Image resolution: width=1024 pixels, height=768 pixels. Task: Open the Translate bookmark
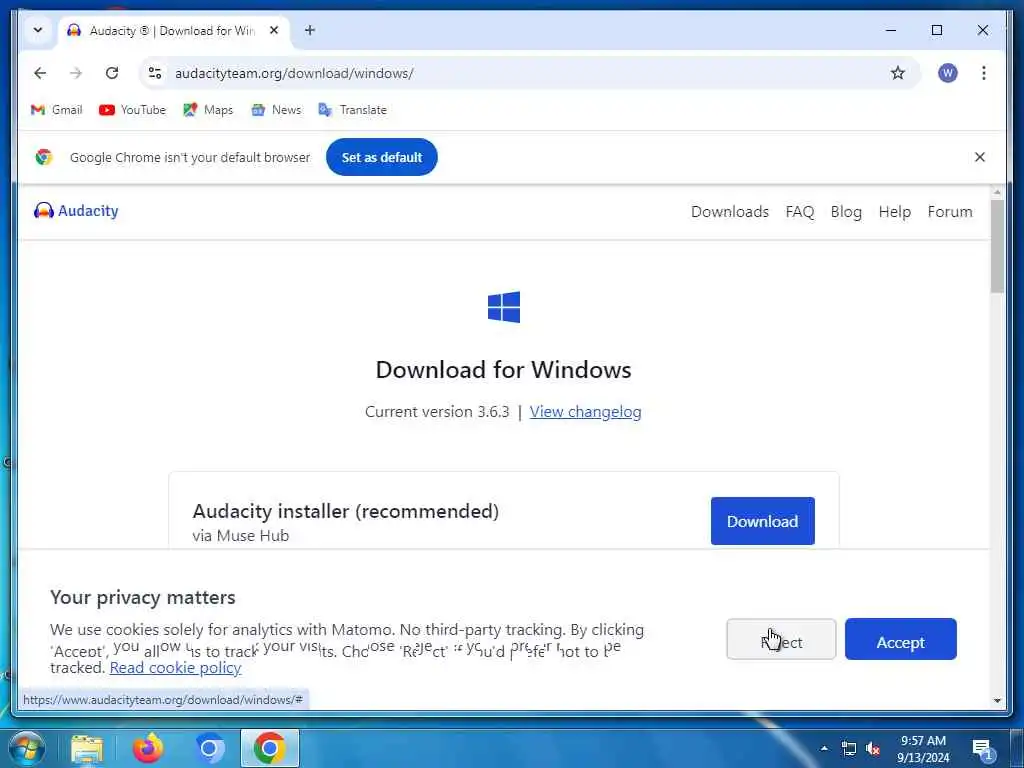(x=353, y=110)
